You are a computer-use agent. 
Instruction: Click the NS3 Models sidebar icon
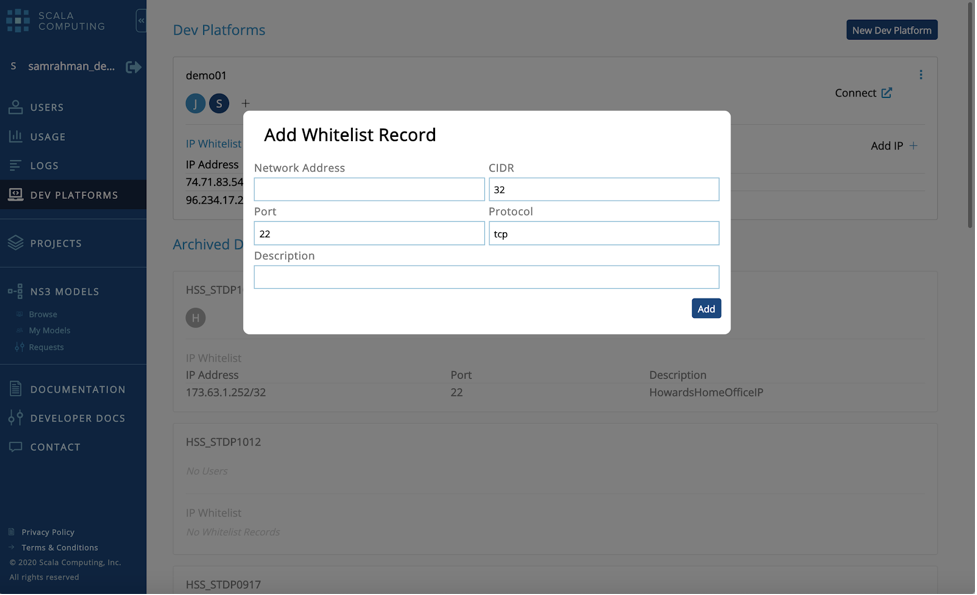pos(15,292)
